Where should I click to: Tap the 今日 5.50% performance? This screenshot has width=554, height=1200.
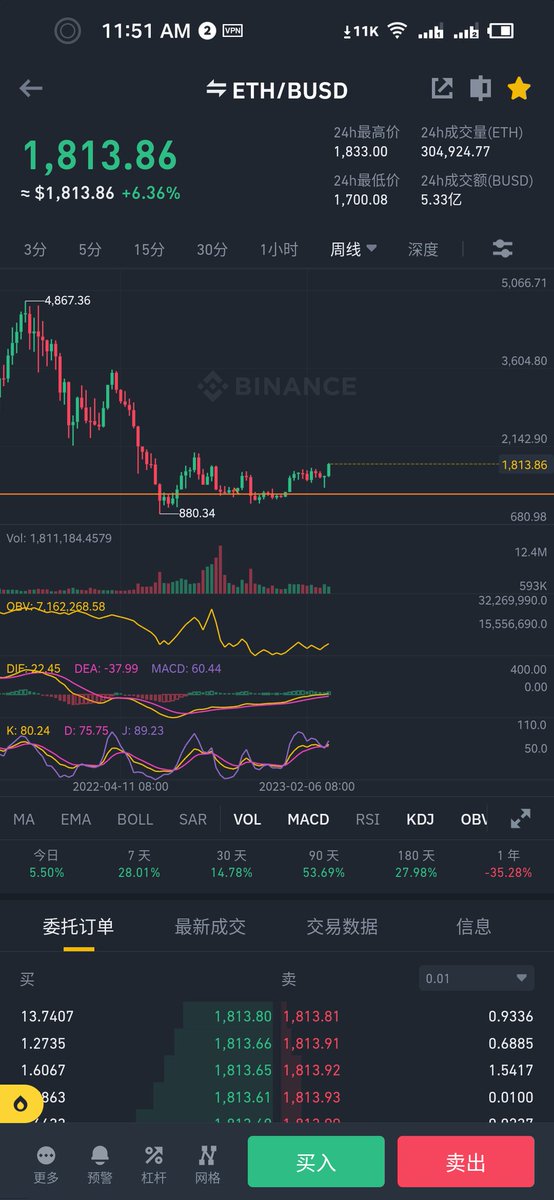click(47, 864)
